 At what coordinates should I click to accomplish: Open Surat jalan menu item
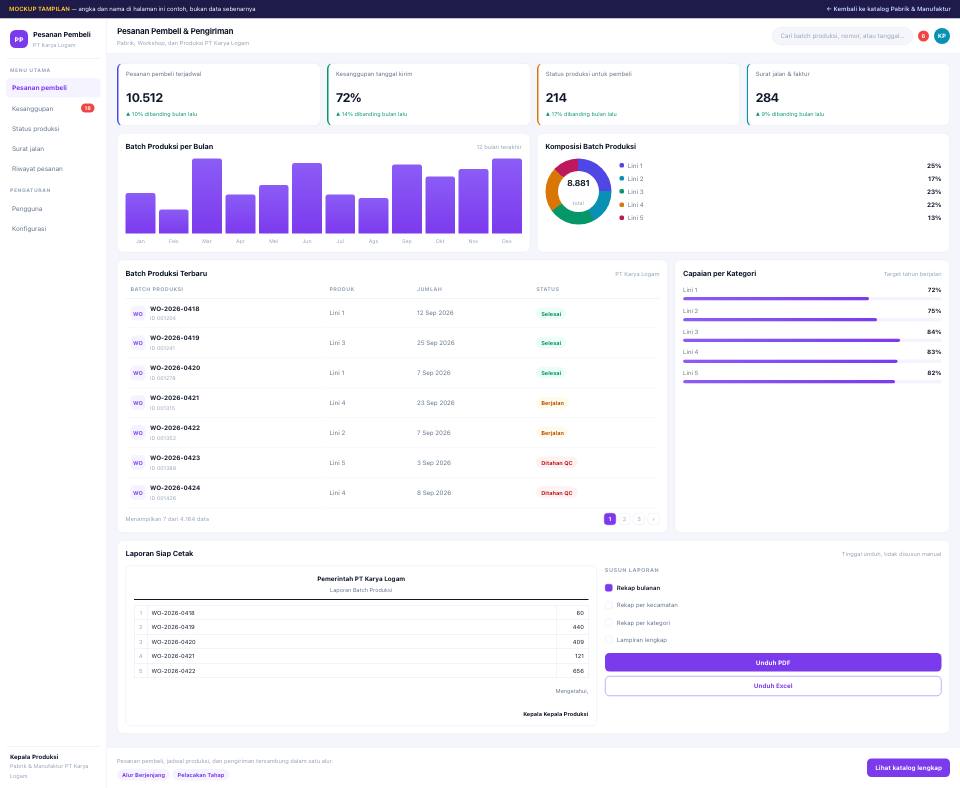tap(53, 149)
